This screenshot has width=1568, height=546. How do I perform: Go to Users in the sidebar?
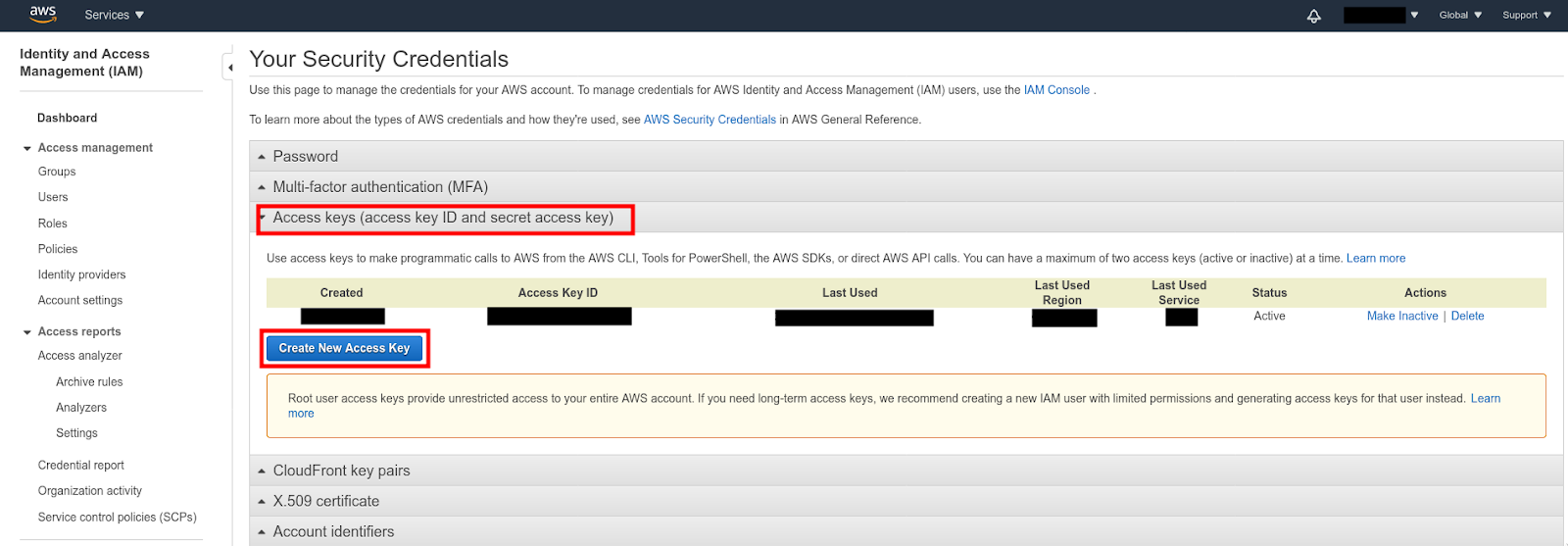click(x=53, y=197)
